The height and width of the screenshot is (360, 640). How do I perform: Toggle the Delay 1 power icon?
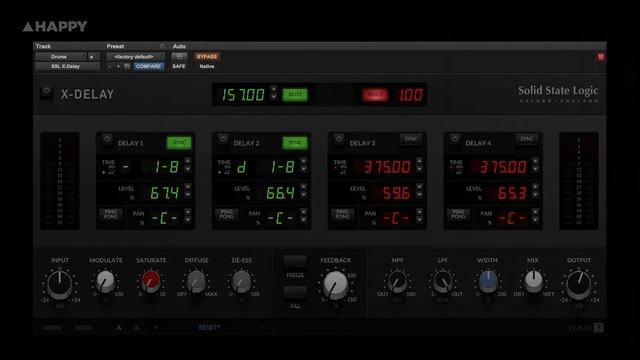click(x=107, y=139)
